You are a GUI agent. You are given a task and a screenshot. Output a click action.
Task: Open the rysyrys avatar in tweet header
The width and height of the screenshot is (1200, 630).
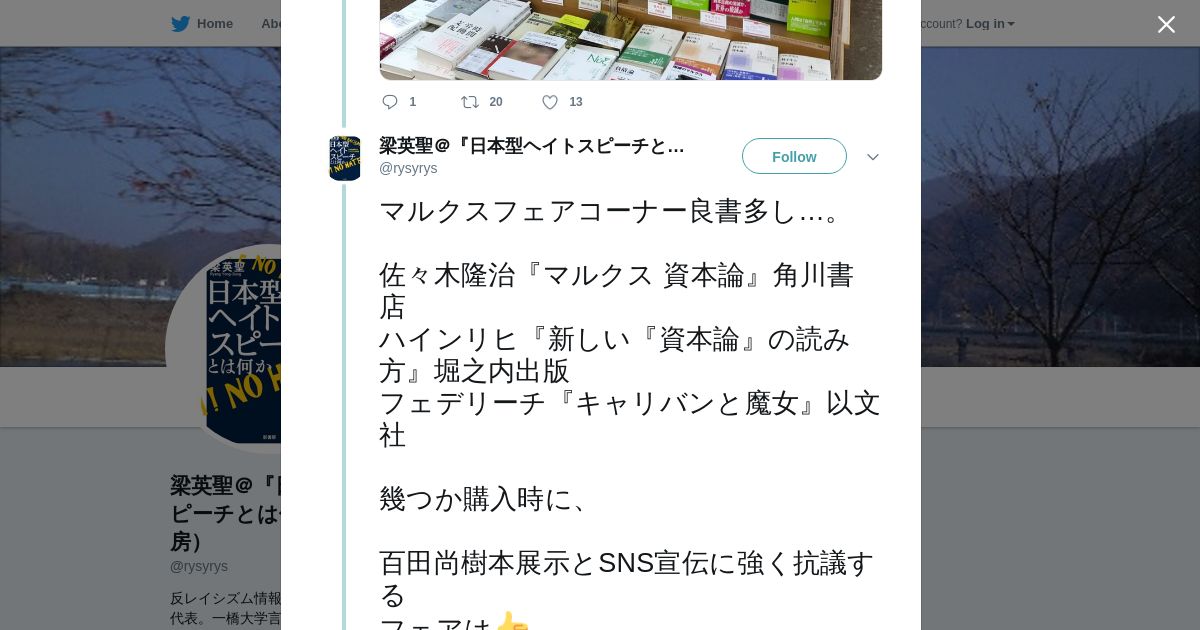(345, 158)
